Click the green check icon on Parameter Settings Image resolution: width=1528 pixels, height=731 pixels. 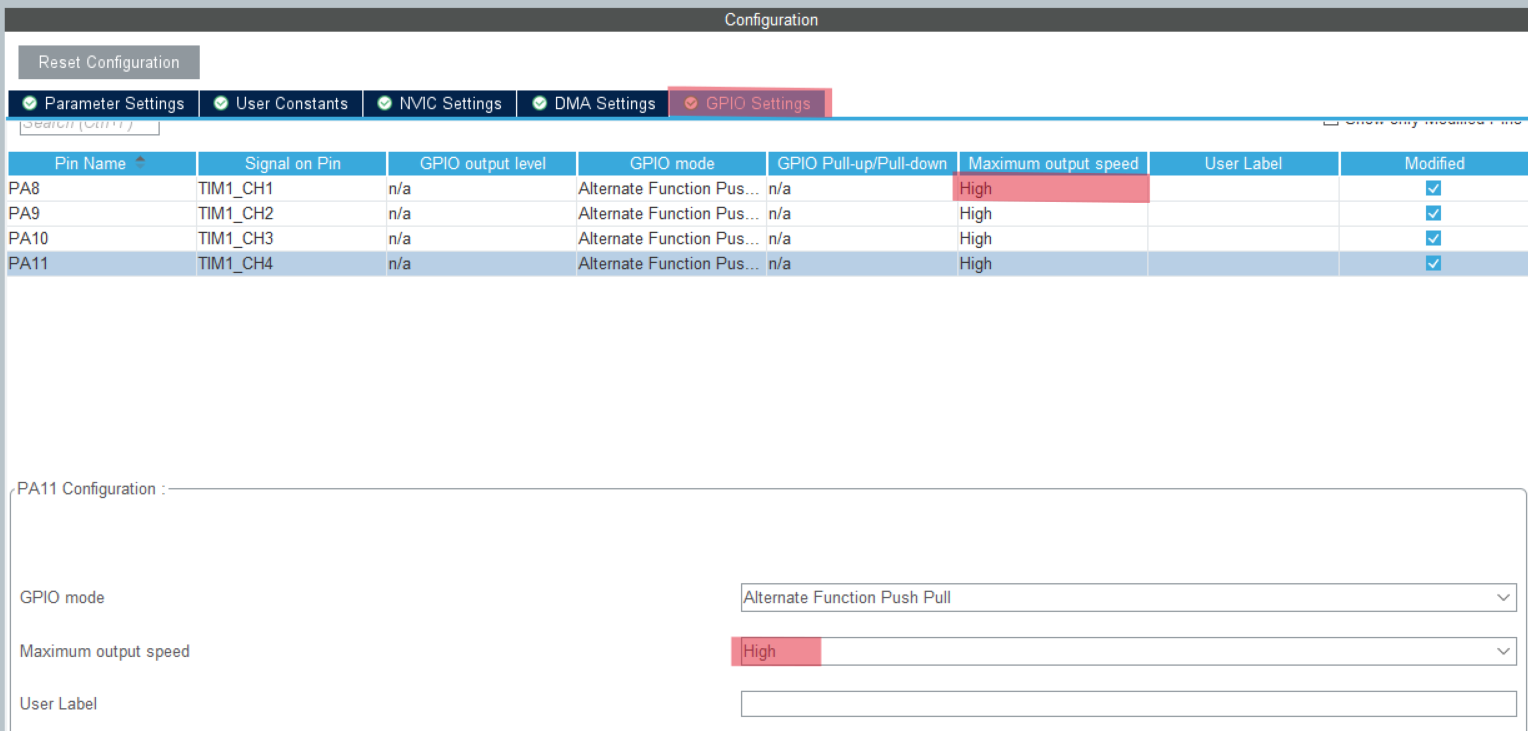point(30,103)
